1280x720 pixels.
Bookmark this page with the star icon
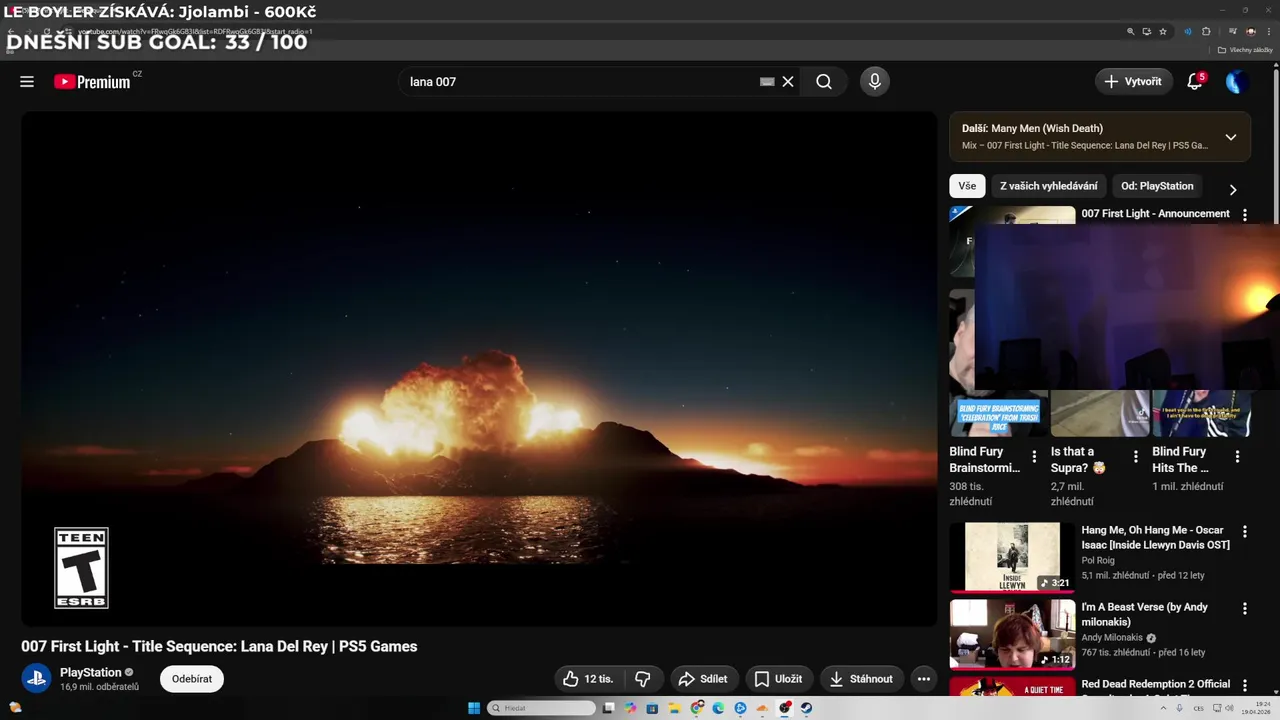pyautogui.click(x=1163, y=31)
